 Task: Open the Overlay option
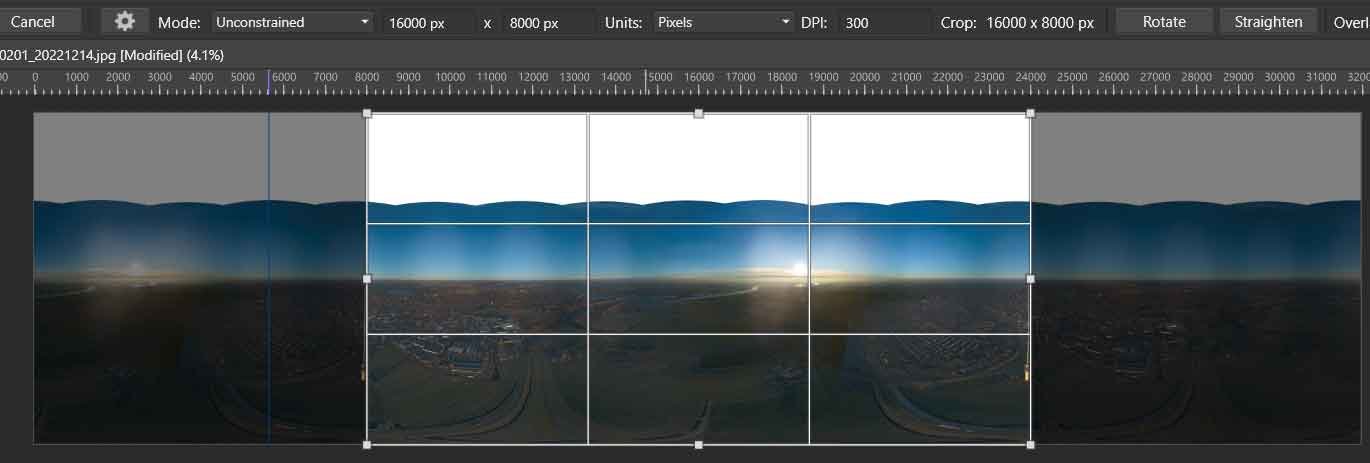pyautogui.click(x=1350, y=21)
